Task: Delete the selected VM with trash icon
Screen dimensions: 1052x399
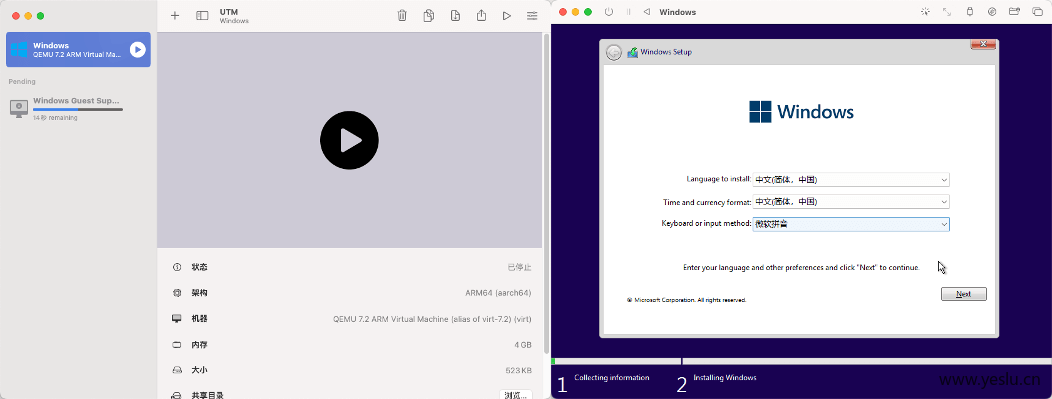Action: 402,15
